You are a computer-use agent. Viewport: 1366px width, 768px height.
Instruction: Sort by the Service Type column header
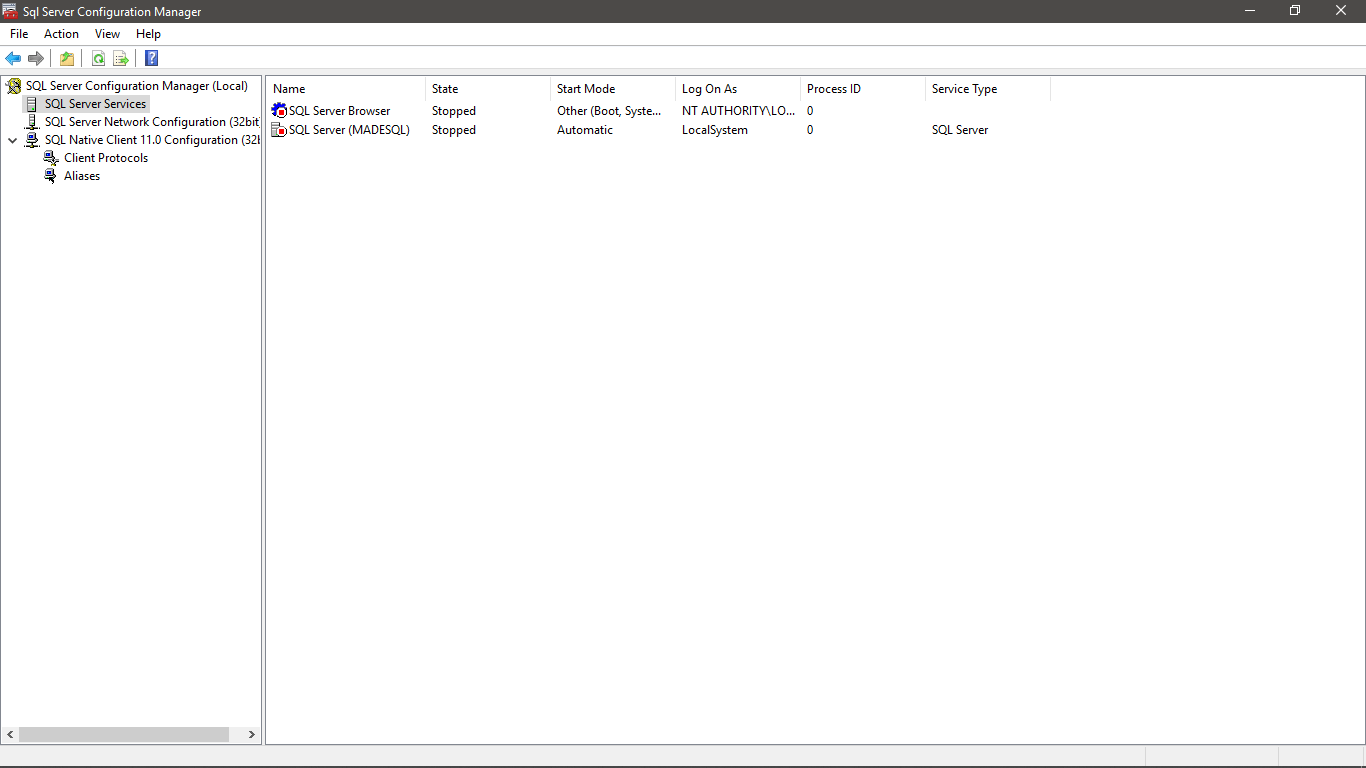click(988, 89)
